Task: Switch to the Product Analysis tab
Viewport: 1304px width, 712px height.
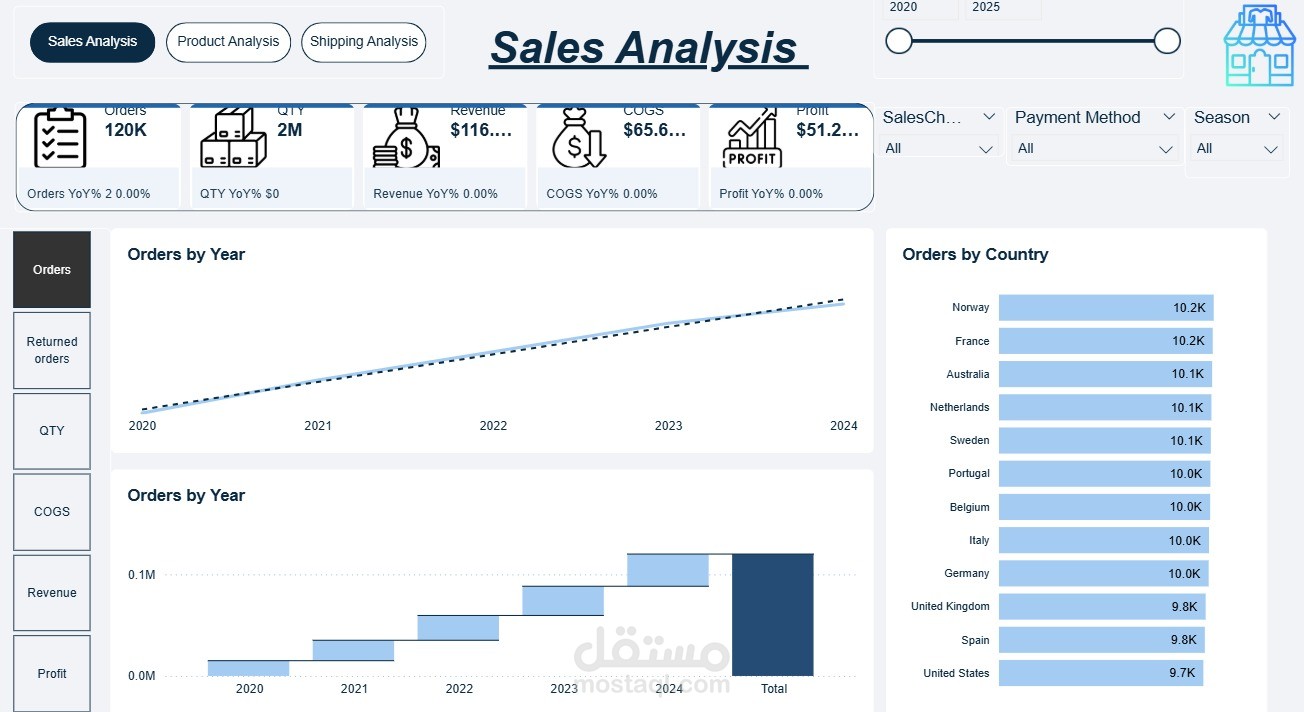Action: [x=228, y=42]
